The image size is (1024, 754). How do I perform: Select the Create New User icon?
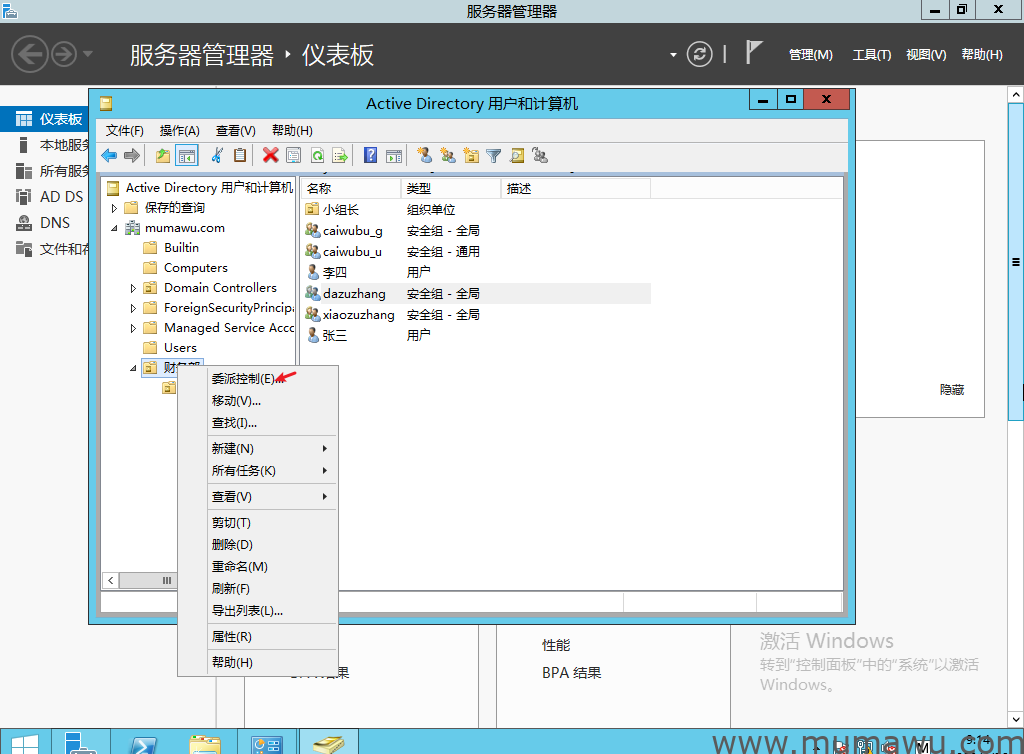(x=422, y=155)
